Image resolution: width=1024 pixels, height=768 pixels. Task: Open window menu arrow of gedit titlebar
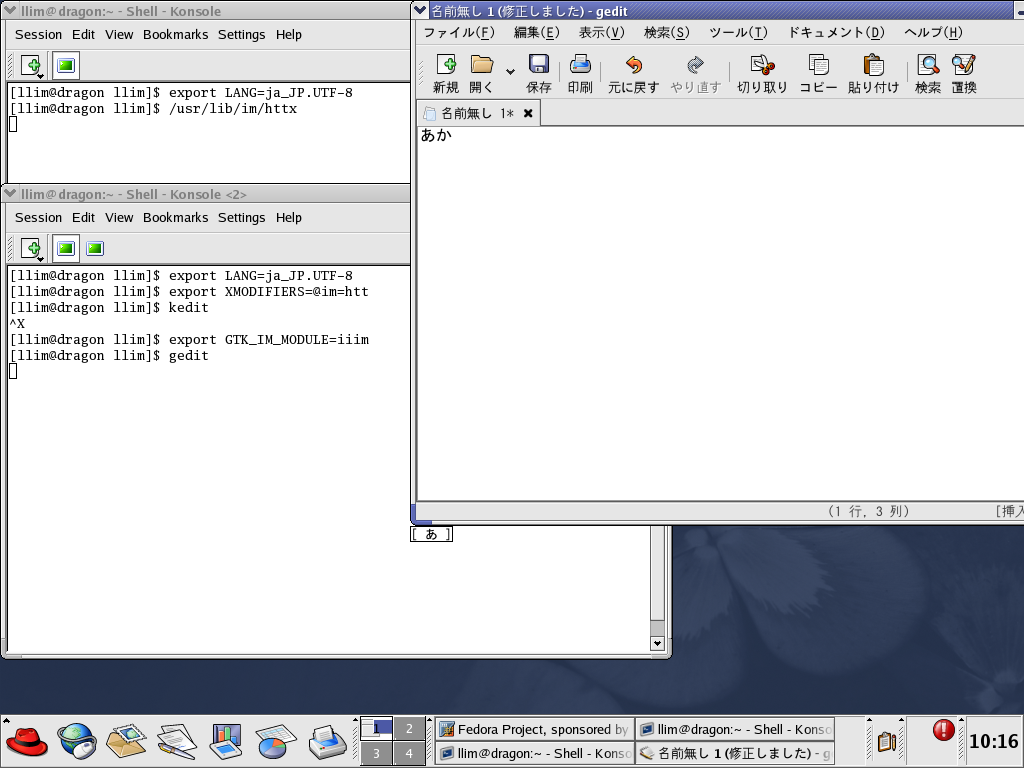point(421,10)
